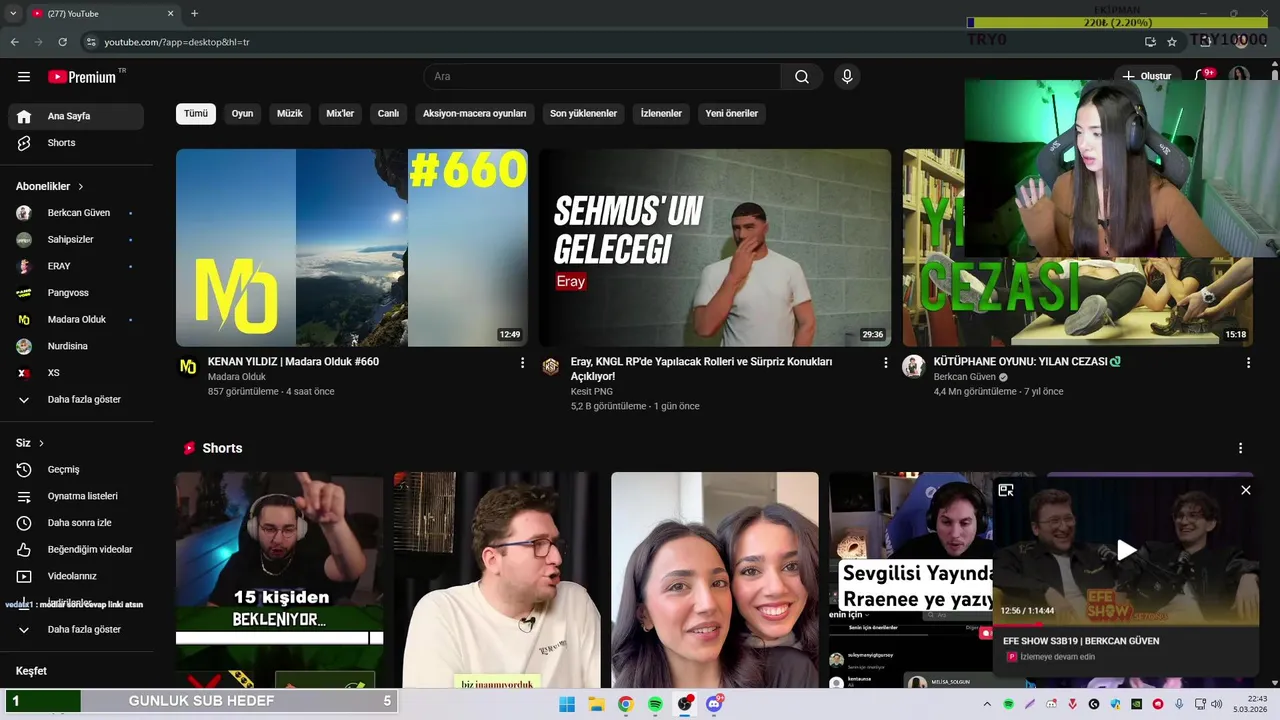Open Videolarınız in the sidebar
The image size is (1280, 720).
click(x=76, y=577)
